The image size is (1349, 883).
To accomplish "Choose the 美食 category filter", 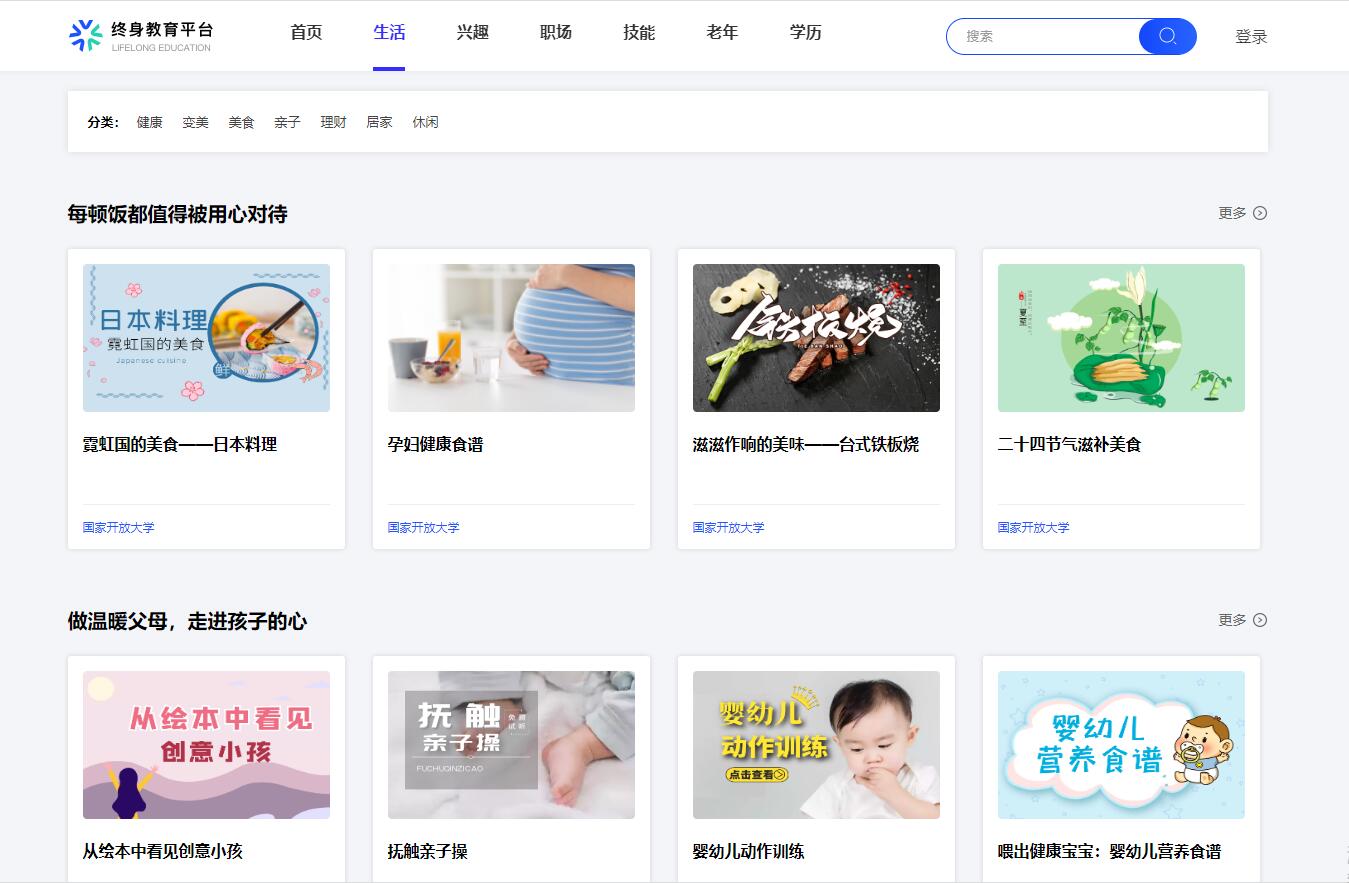I will [x=241, y=122].
